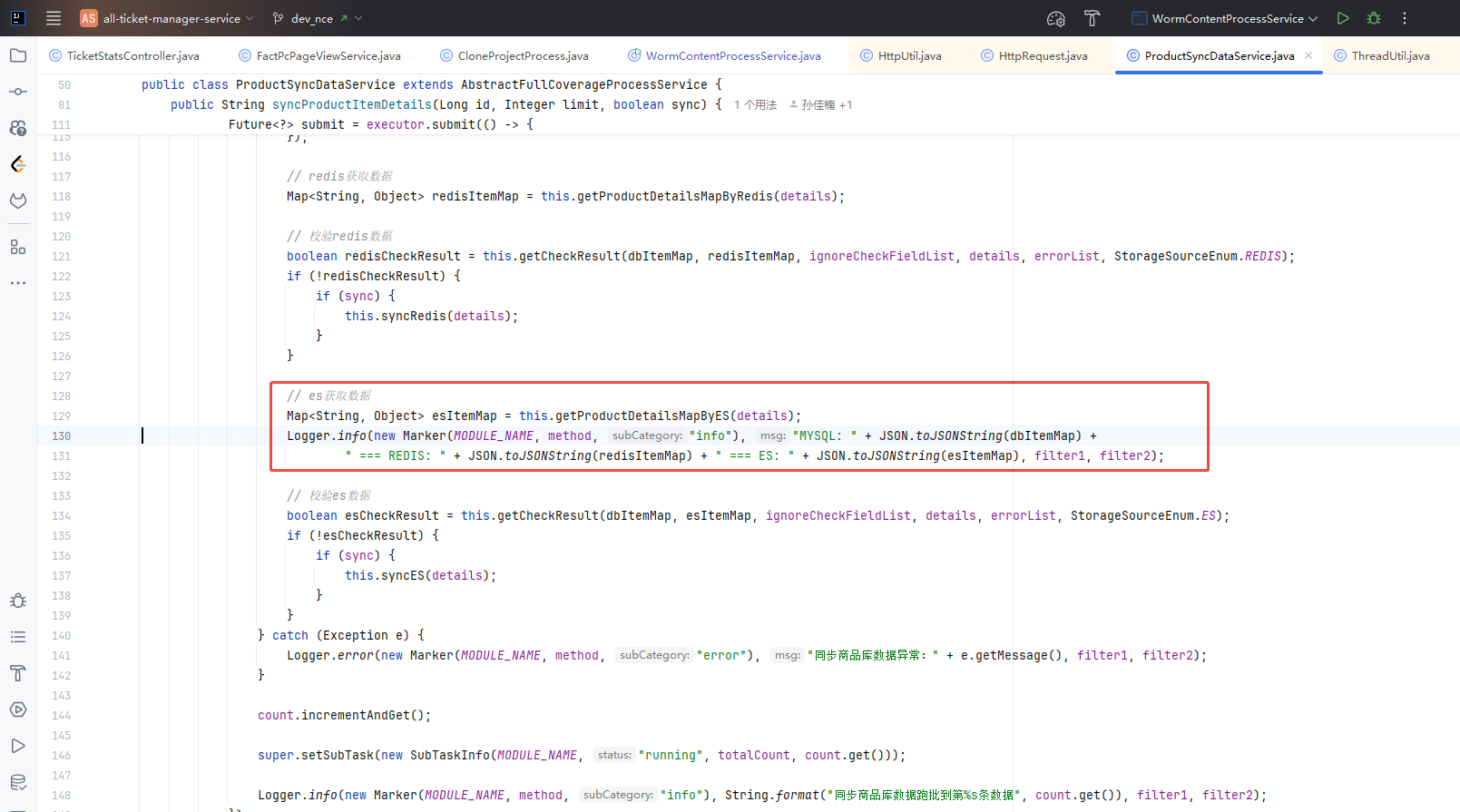1460x812 pixels.
Task: Open the Services tool window
Action: (18, 709)
